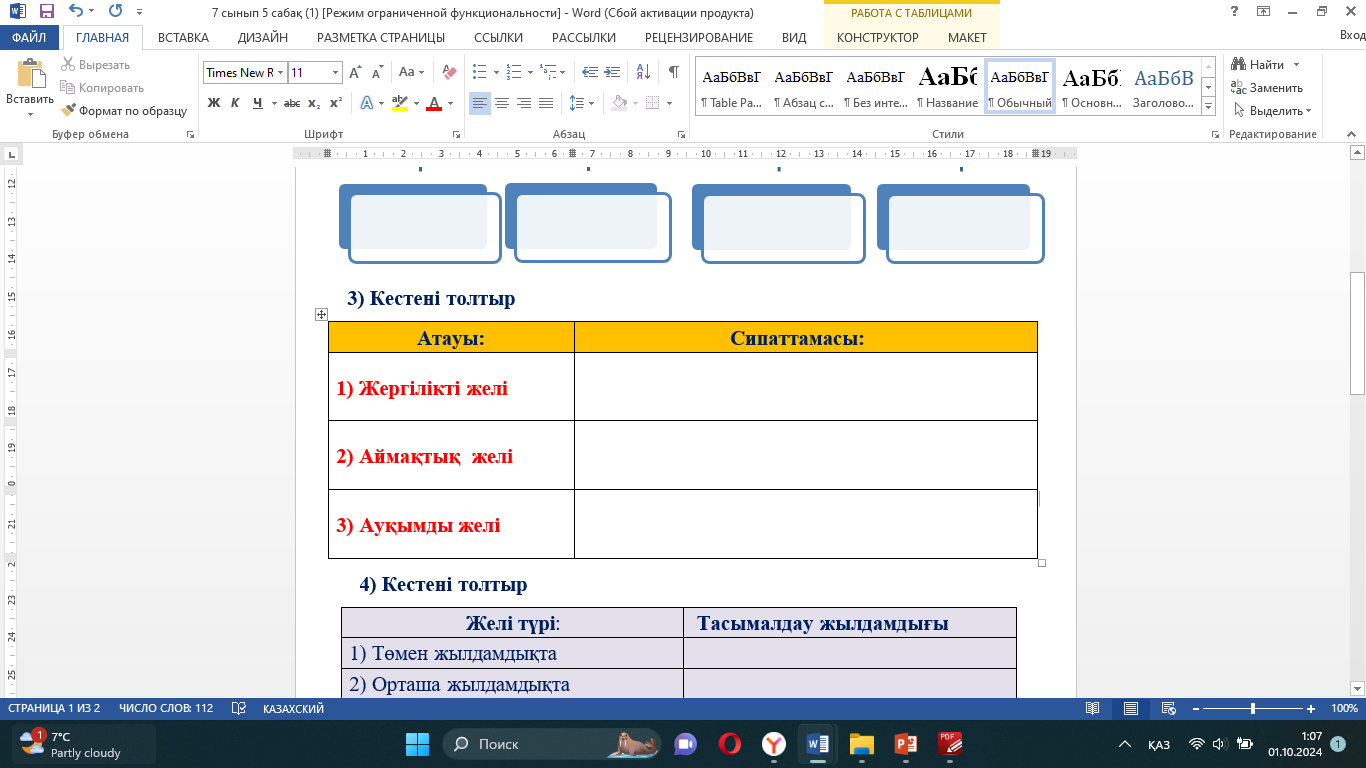Click the Format Painter (Формат по образцу) brush
The image size is (1366, 768).
pos(124,111)
